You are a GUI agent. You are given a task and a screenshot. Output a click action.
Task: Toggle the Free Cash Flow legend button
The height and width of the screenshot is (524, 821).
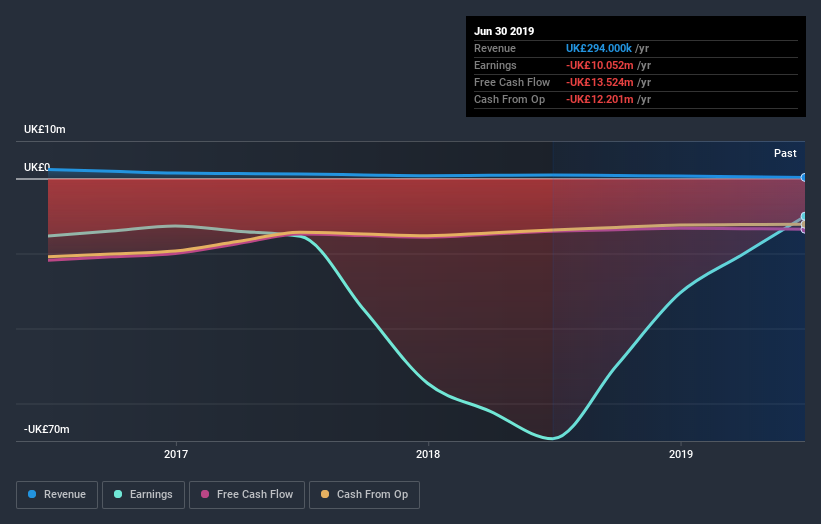[x=247, y=495]
